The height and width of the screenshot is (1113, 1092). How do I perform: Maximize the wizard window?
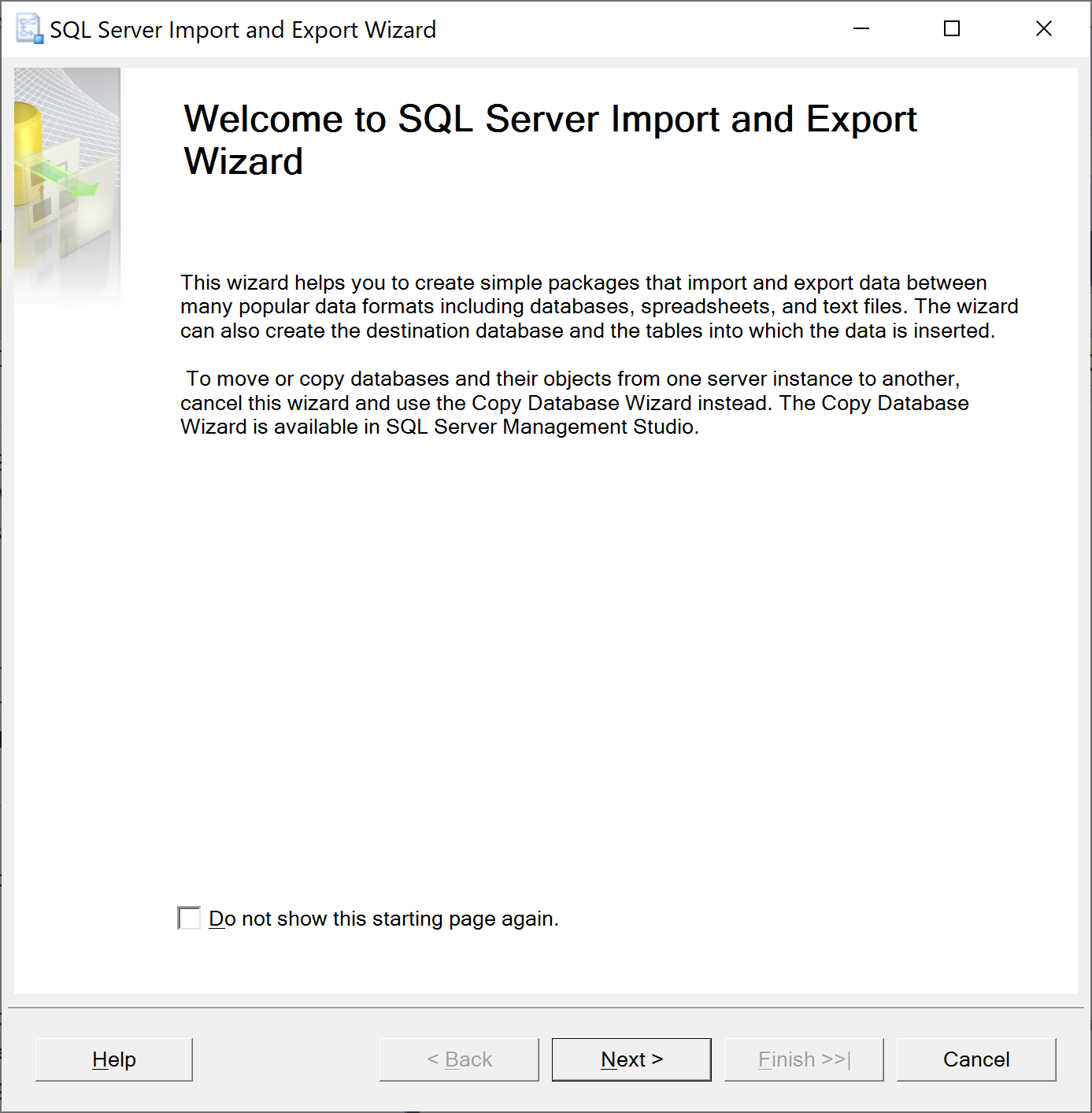click(952, 29)
